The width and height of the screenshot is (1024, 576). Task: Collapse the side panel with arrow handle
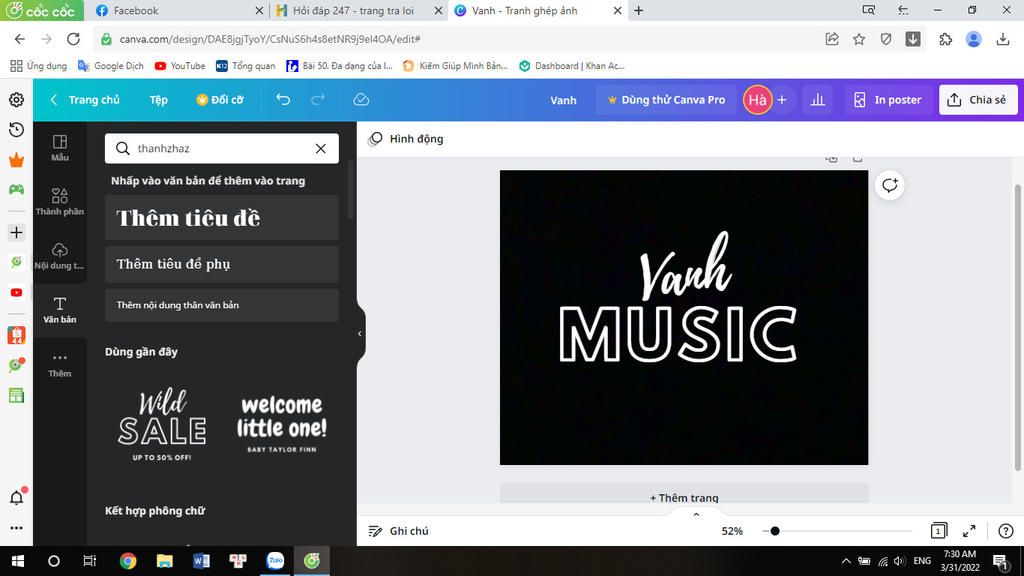(360, 334)
